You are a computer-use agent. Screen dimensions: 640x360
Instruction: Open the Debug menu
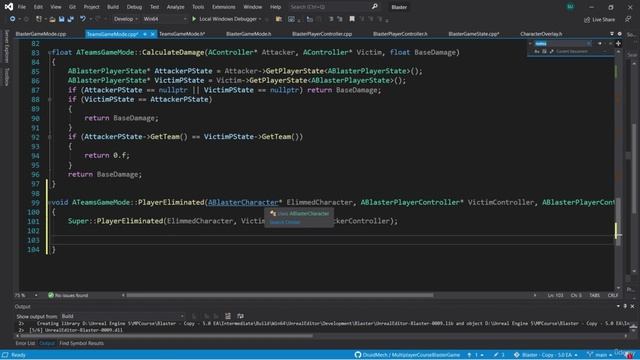click(x=134, y=7)
